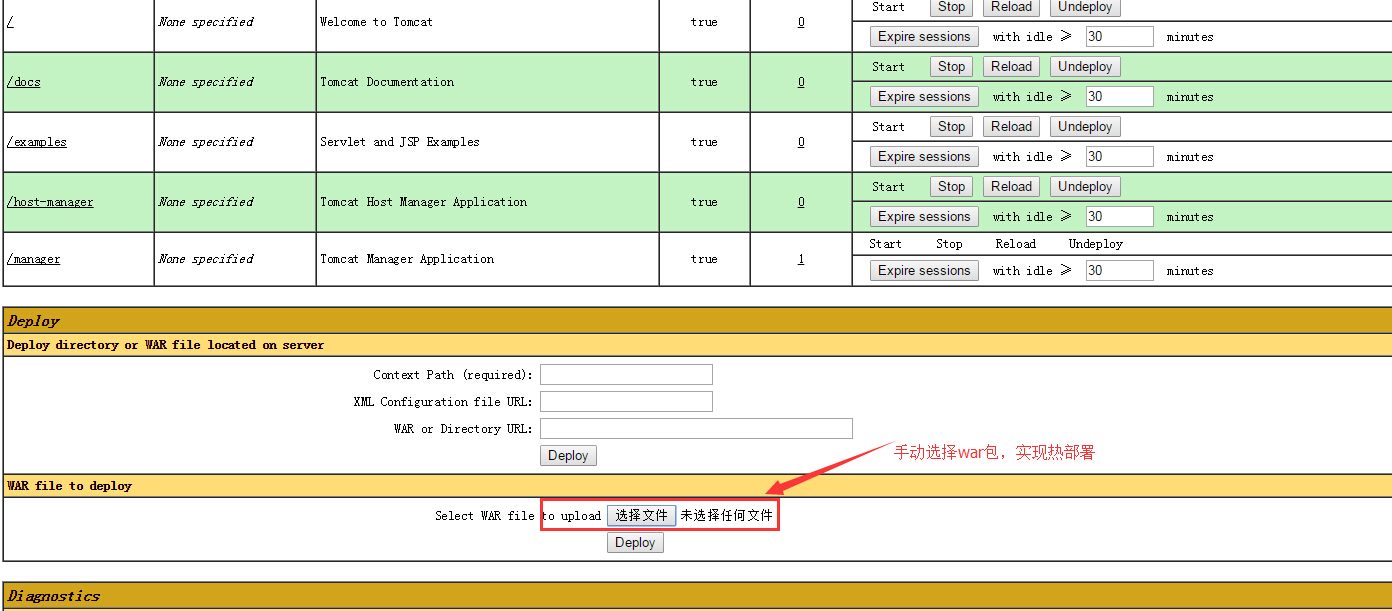Stop the /host-manager application

(951, 187)
